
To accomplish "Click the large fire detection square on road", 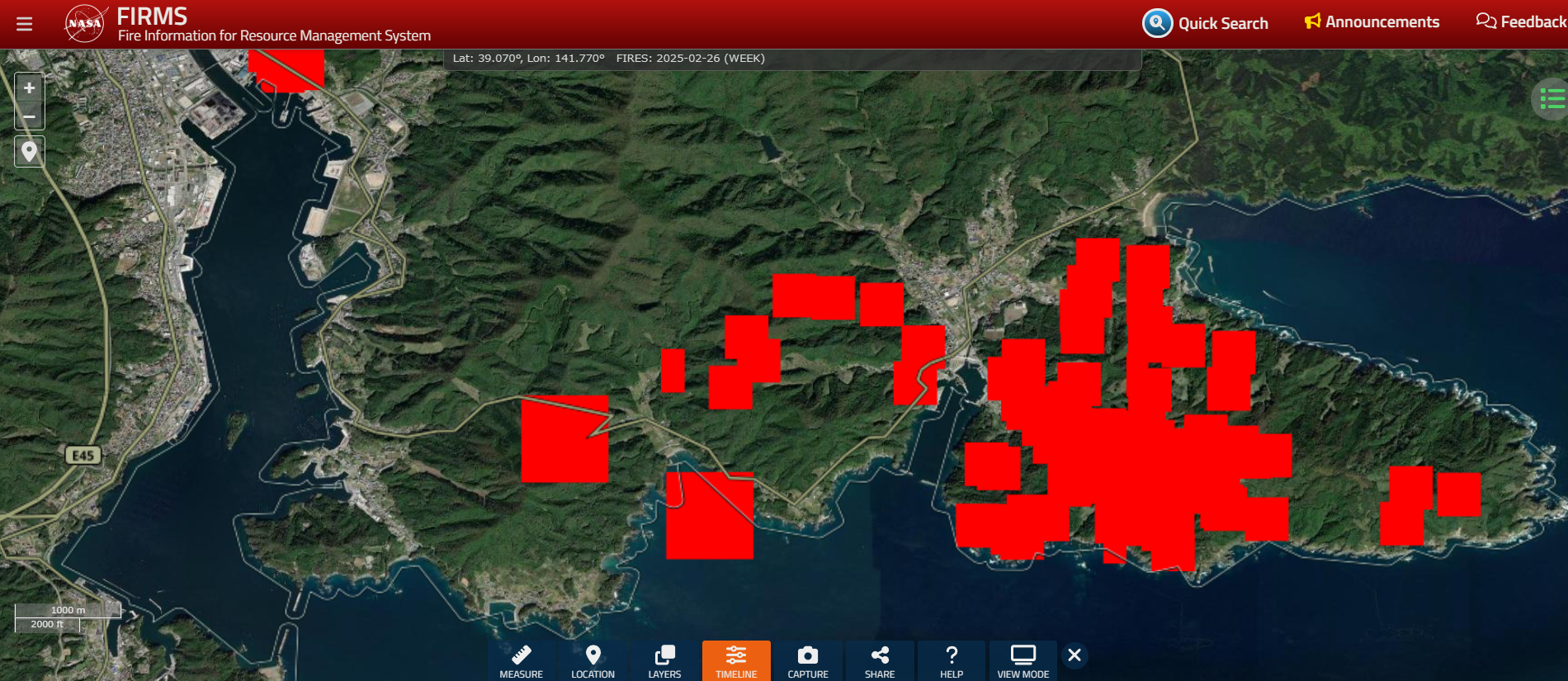I will coord(564,438).
